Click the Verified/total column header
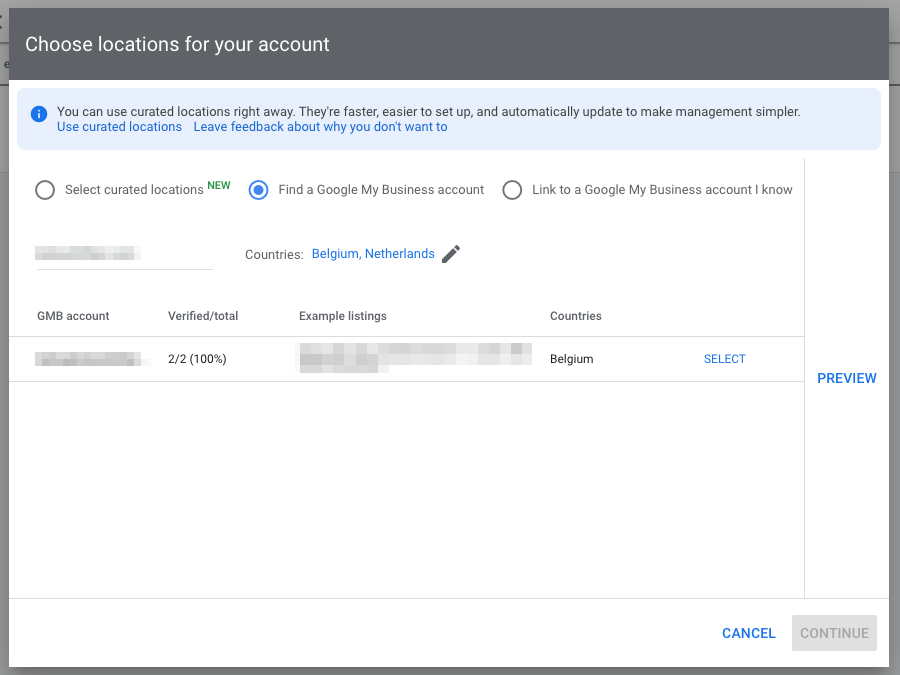 tap(203, 316)
